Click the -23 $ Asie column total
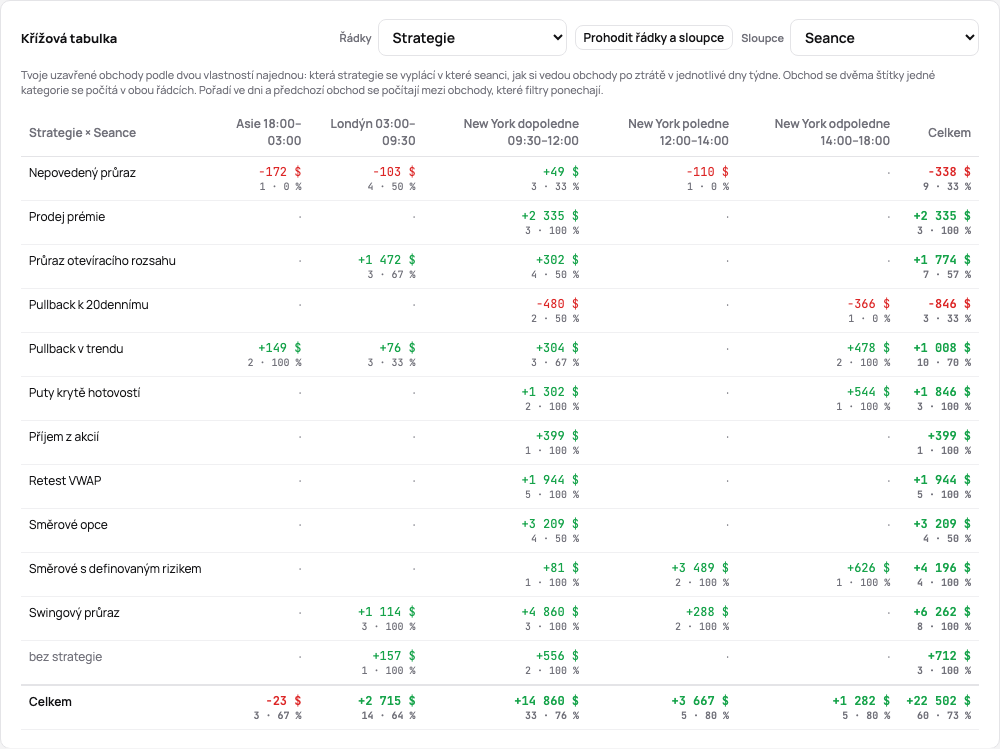The height and width of the screenshot is (749, 1000). [x=284, y=701]
